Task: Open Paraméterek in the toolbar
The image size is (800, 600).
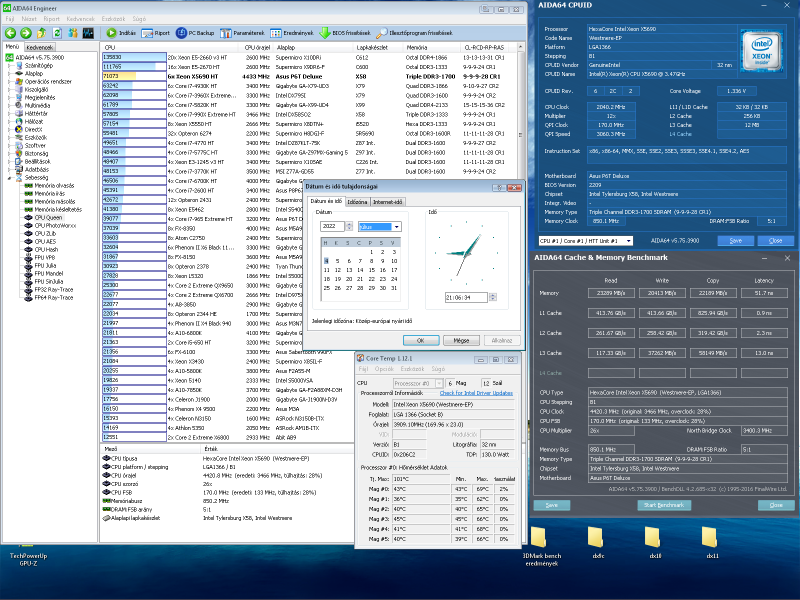Action: tap(242, 33)
